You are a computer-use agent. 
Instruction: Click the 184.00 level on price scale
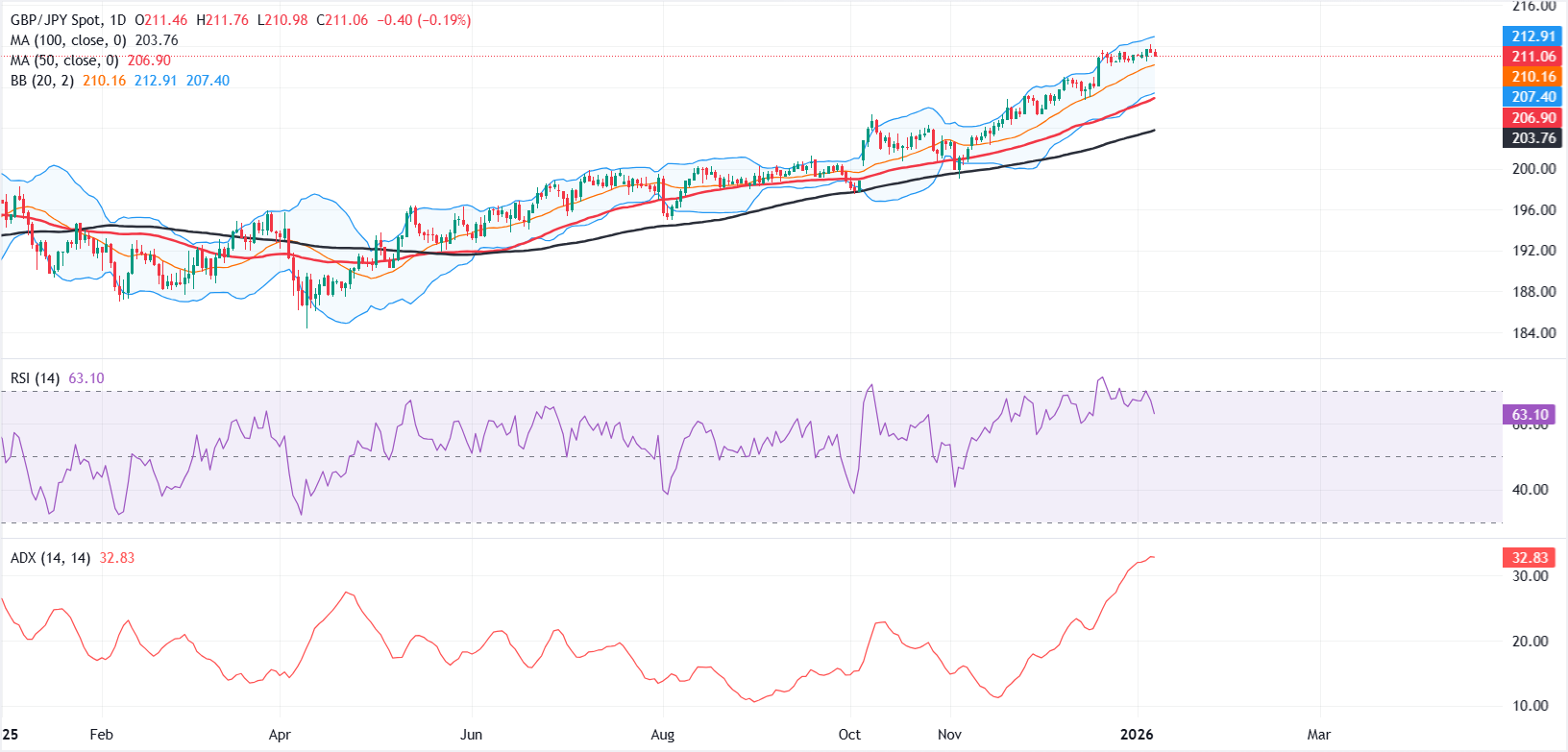coord(1533,333)
